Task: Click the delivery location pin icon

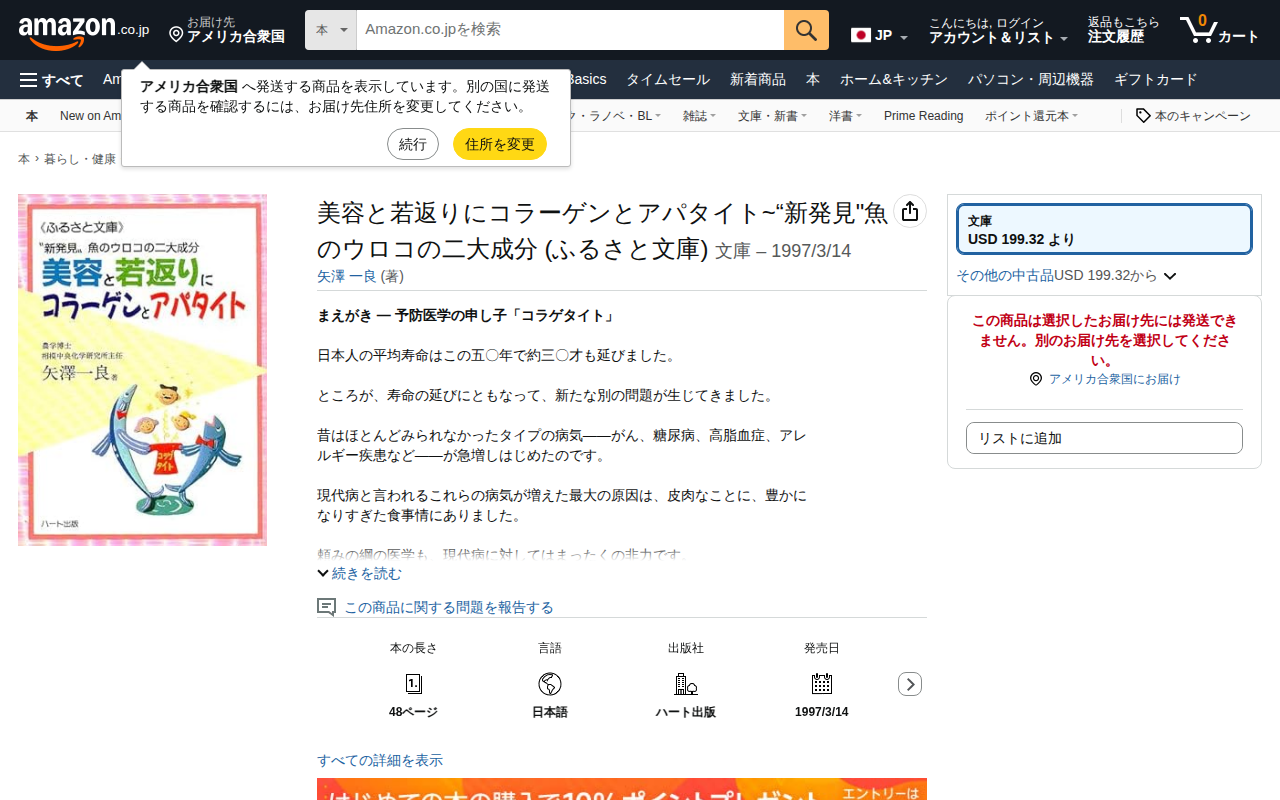Action: tap(176, 35)
